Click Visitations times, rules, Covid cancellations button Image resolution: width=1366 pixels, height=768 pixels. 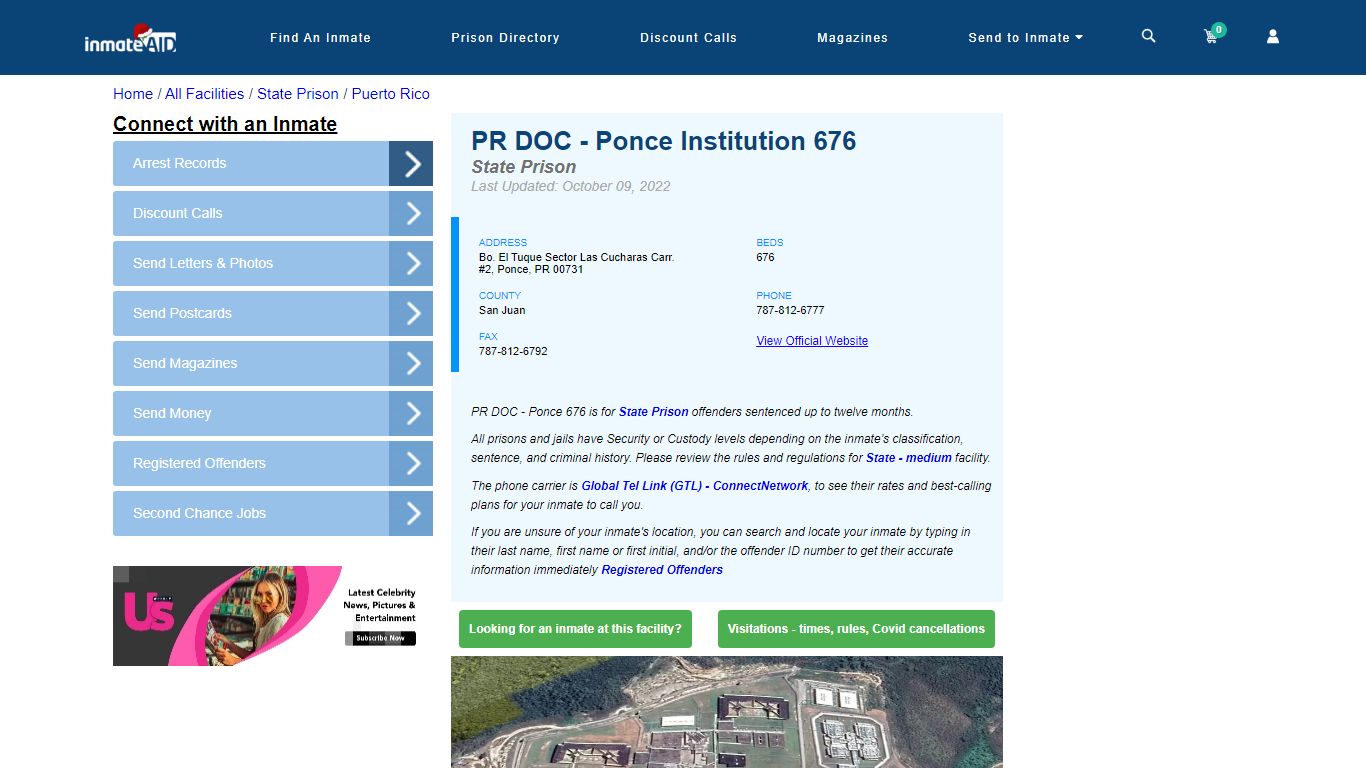[x=856, y=629]
